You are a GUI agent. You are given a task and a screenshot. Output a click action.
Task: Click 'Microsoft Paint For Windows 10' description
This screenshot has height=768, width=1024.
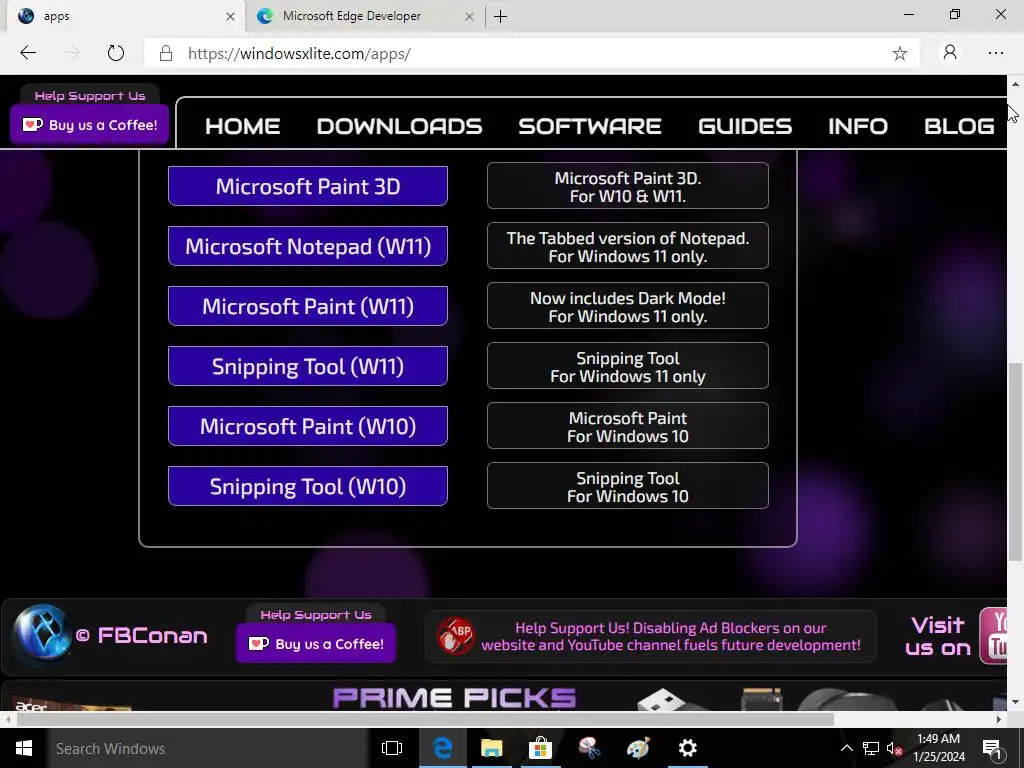(628, 426)
